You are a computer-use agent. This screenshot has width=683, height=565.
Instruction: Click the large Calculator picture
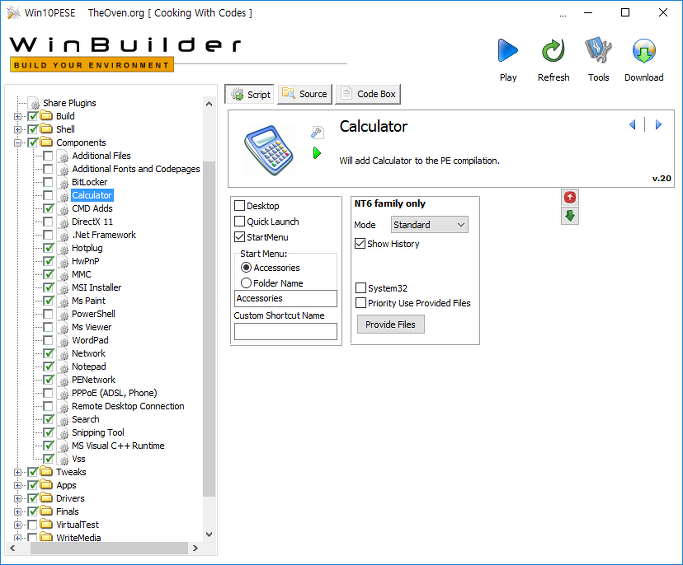click(269, 150)
